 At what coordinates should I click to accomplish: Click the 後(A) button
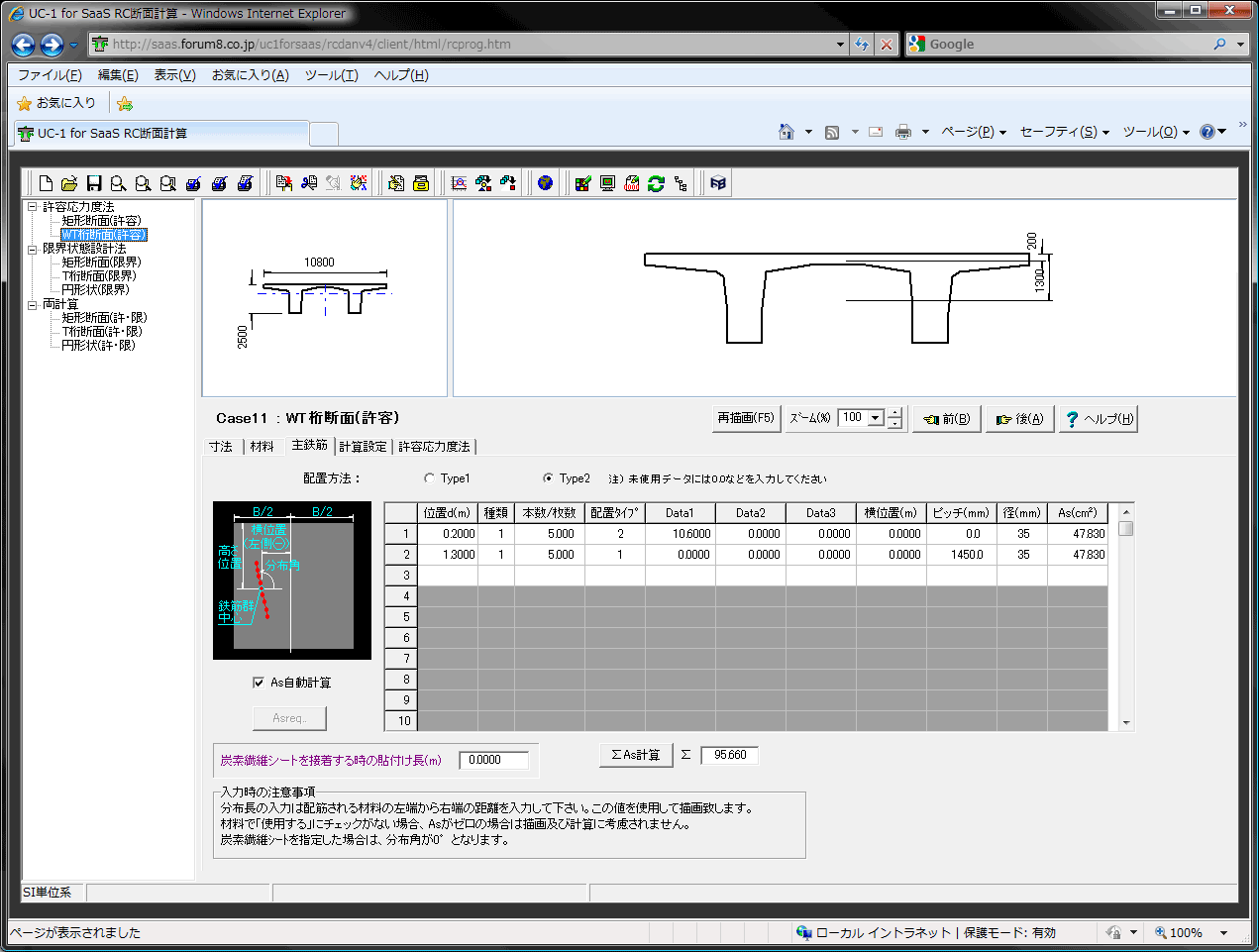click(1019, 419)
